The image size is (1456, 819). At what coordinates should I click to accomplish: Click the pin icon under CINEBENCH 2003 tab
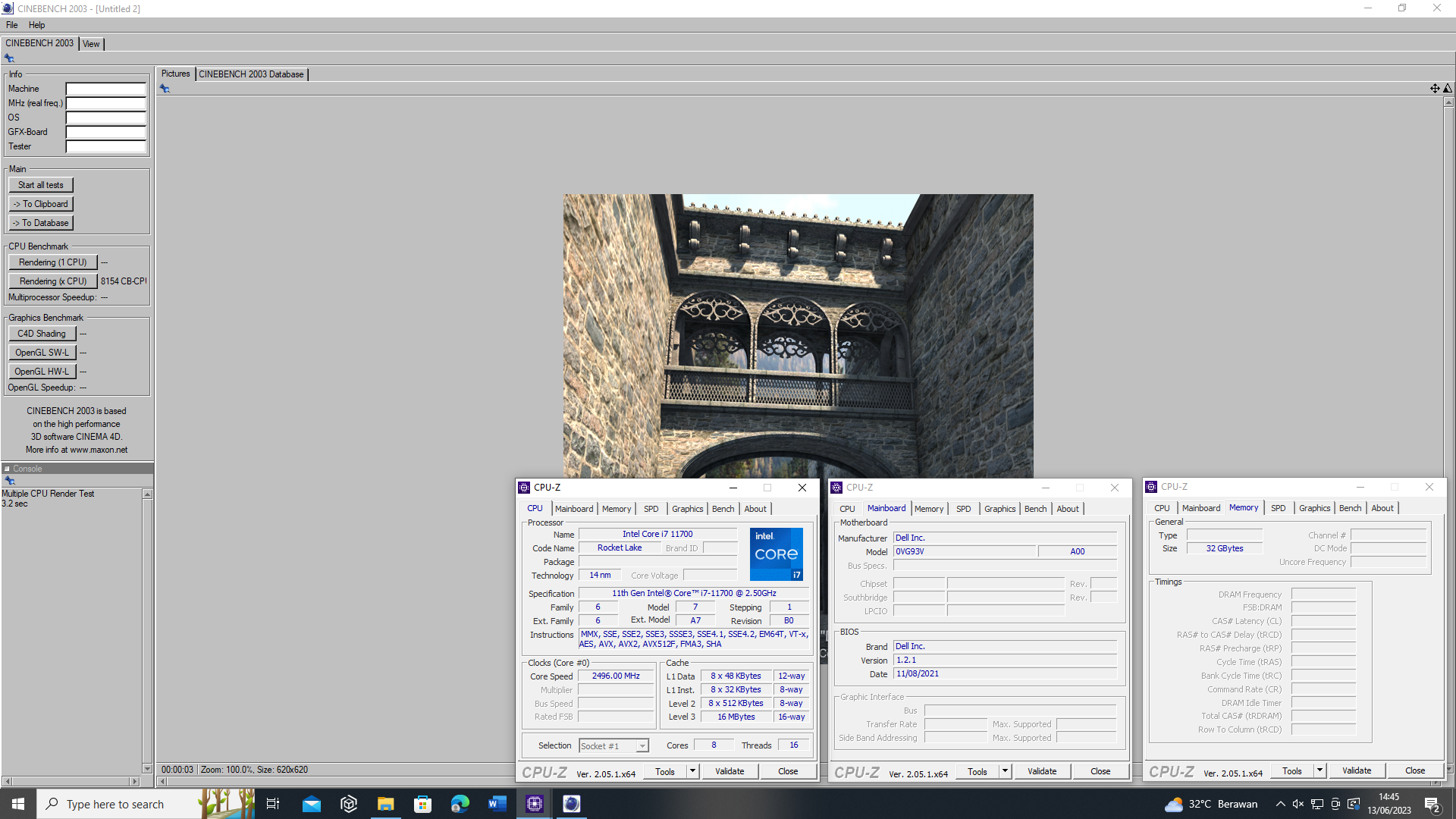click(9, 58)
